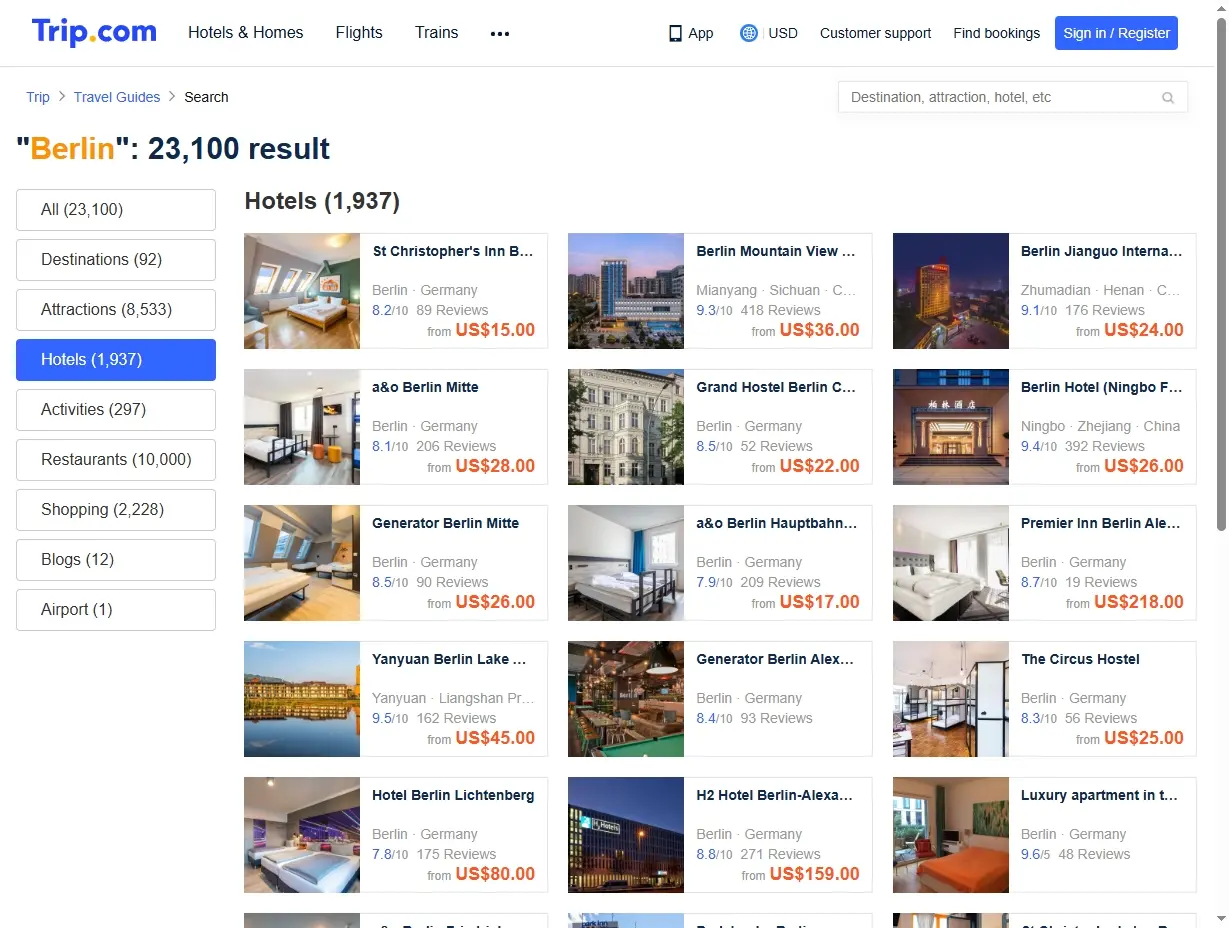The height and width of the screenshot is (928, 1229).
Task: Open Customer support
Action: point(875,33)
